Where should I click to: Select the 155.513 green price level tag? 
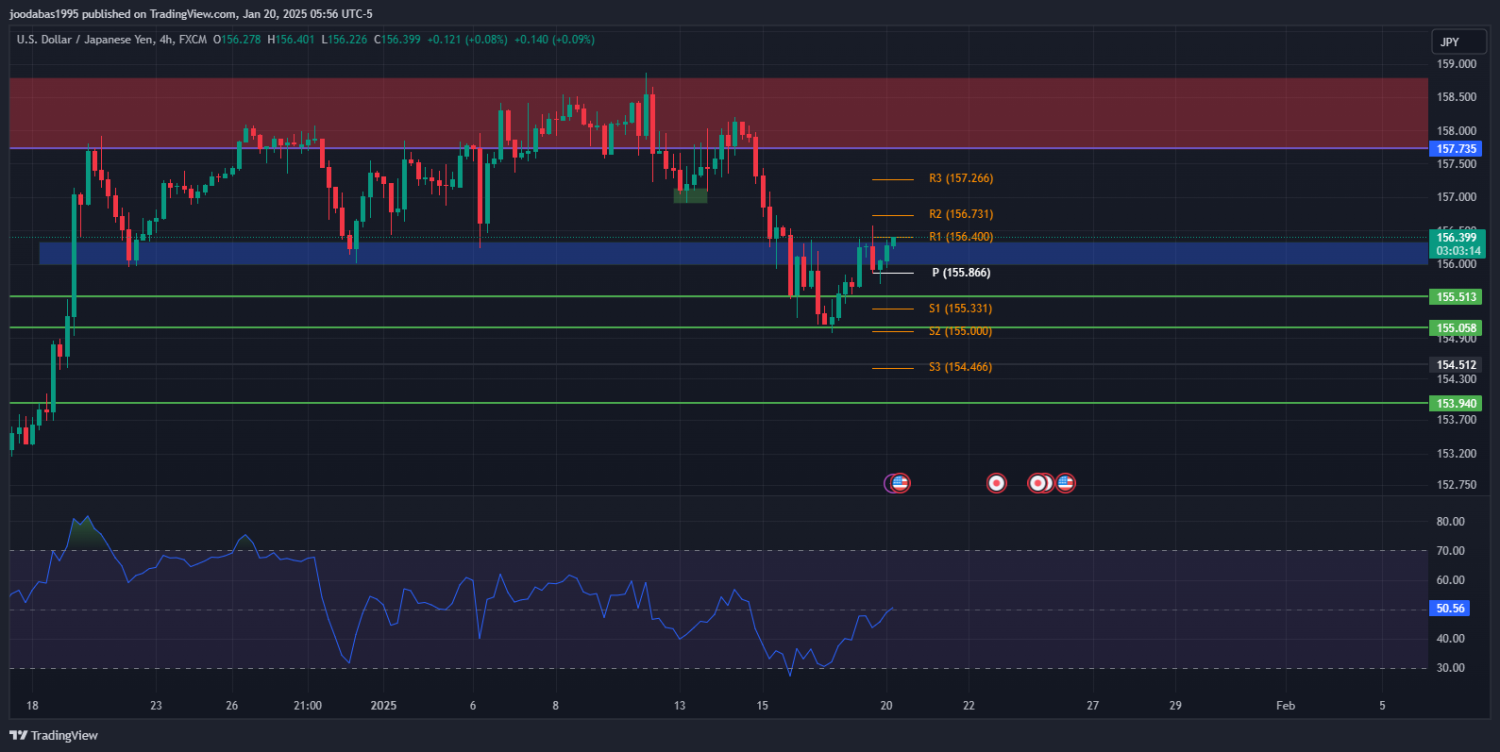(x=1456, y=297)
